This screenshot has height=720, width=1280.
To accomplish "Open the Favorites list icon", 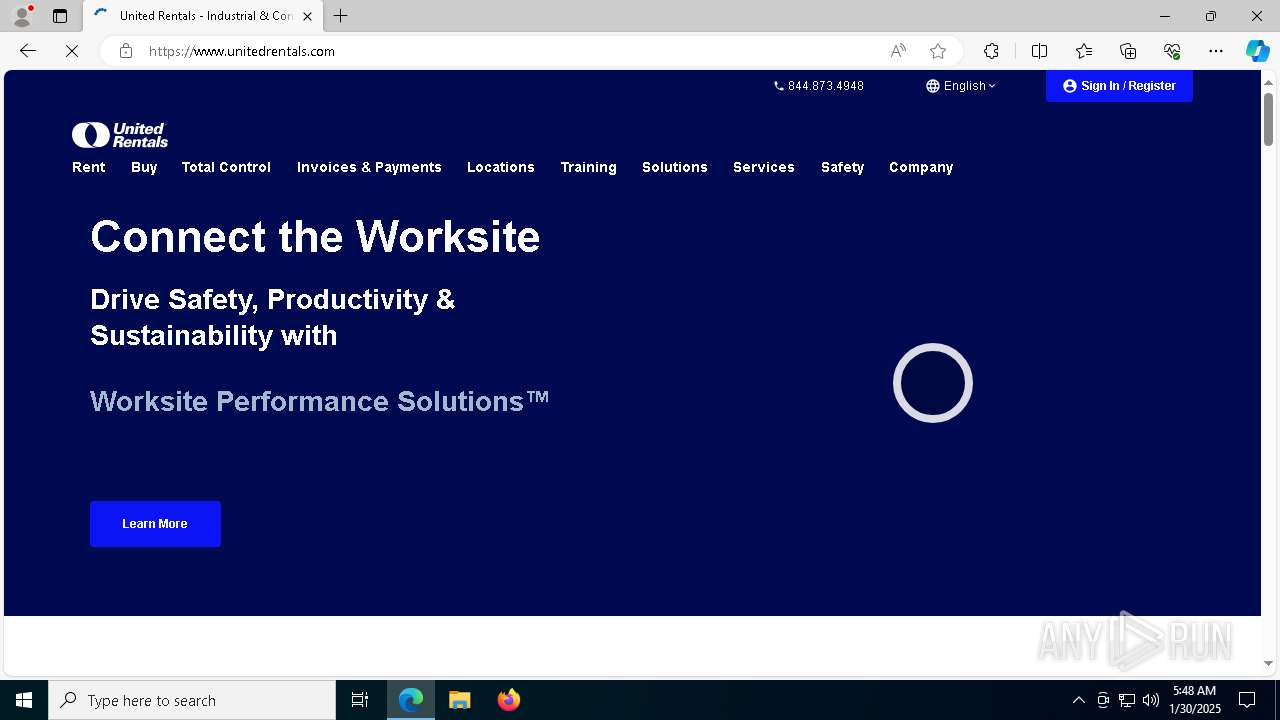I will (1084, 51).
